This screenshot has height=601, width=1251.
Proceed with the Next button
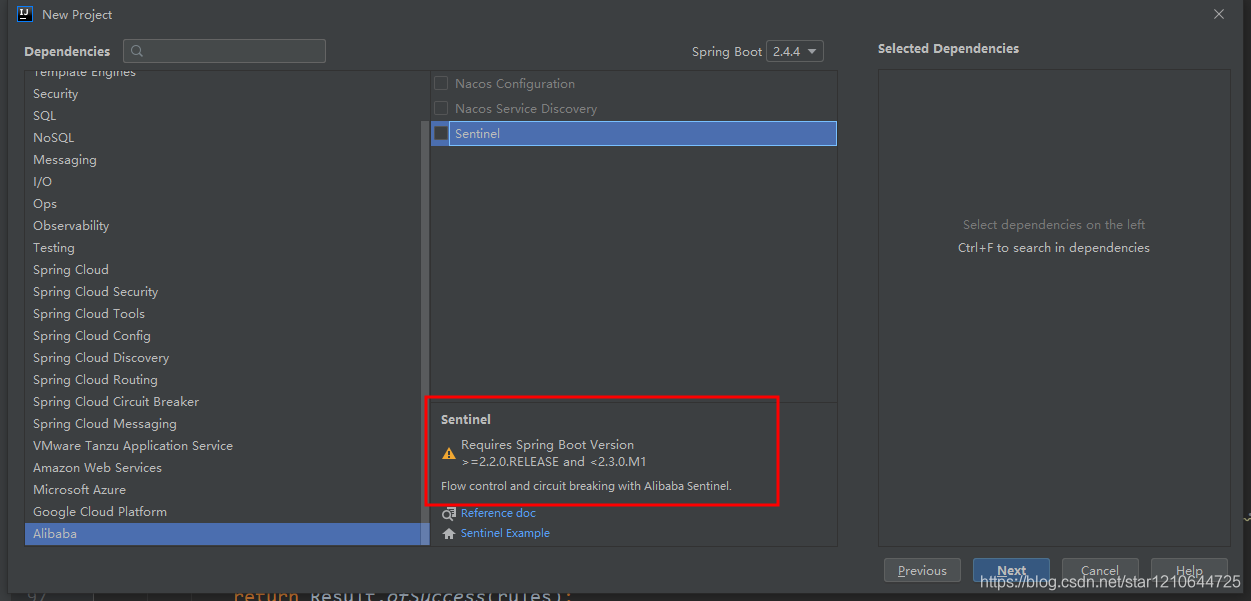tap(1011, 570)
